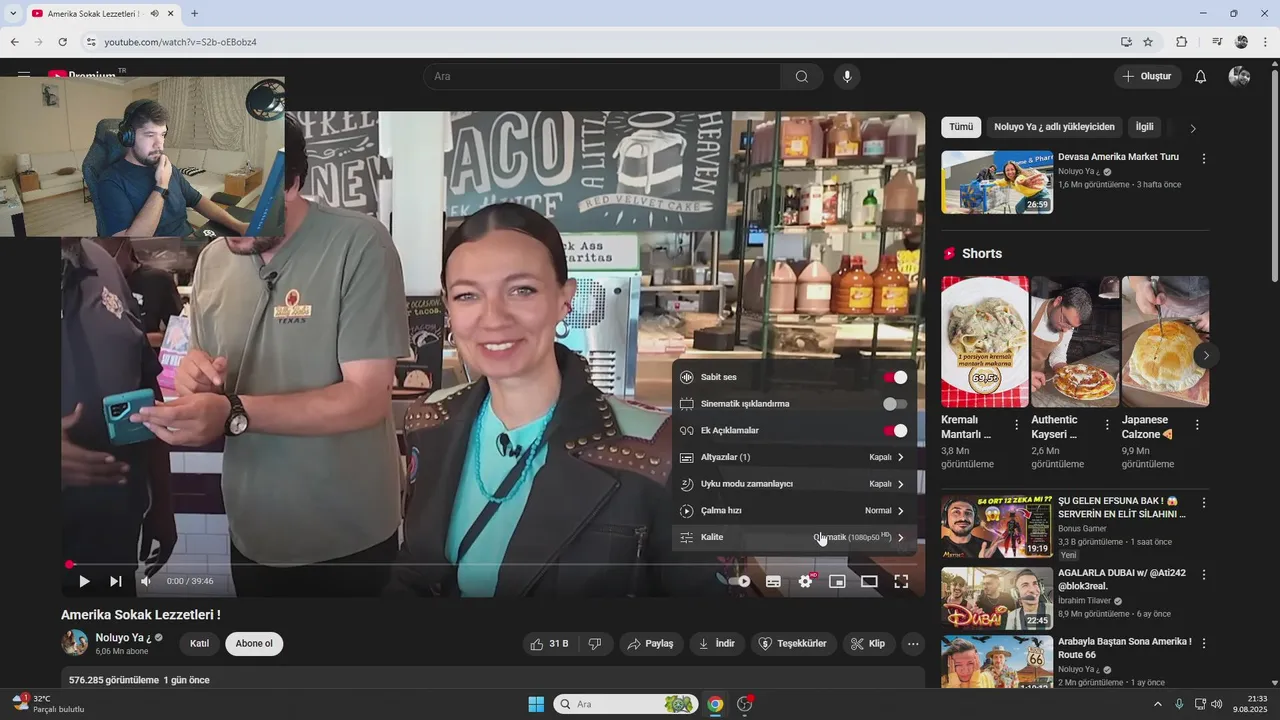The image size is (1280, 720).
Task: Open YouTube notifications bell
Action: (1201, 77)
